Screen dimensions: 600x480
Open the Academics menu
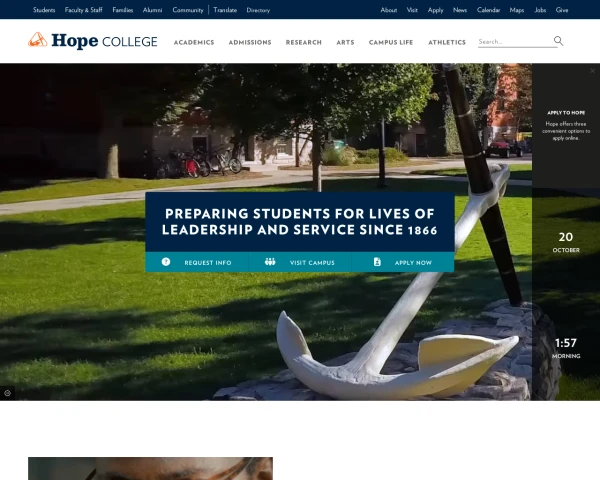(194, 42)
